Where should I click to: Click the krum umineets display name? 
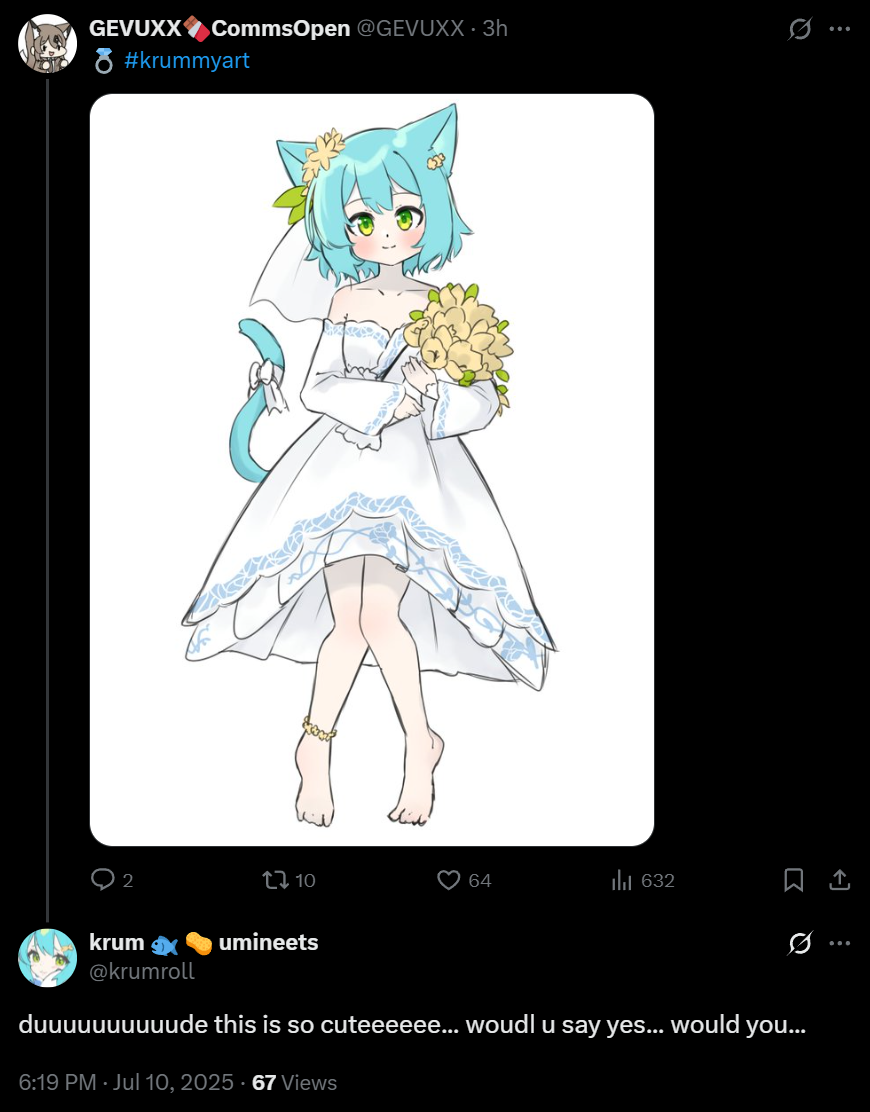203,943
